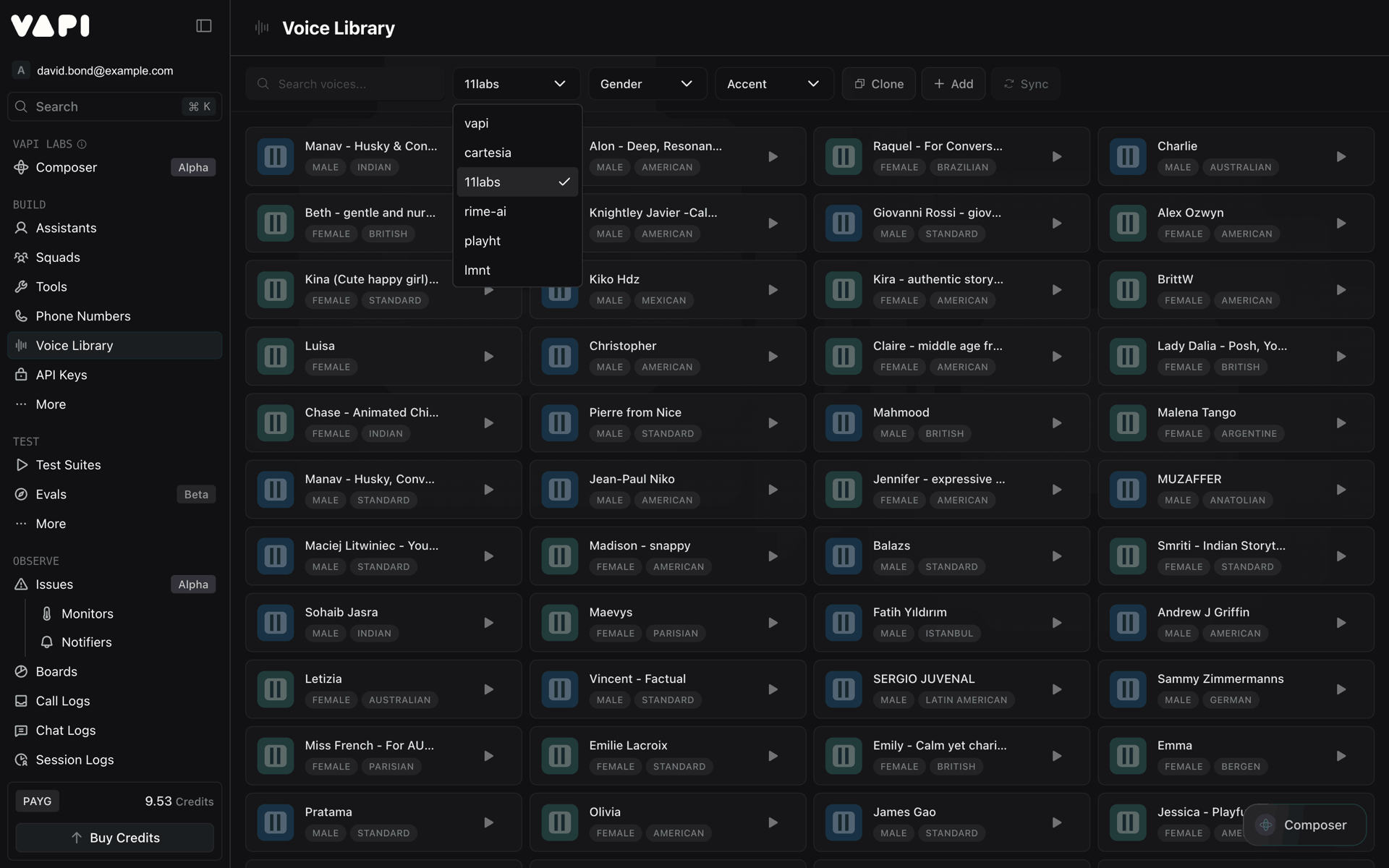
Task: Toggle the 11labs provider dropdown
Action: click(x=517, y=84)
